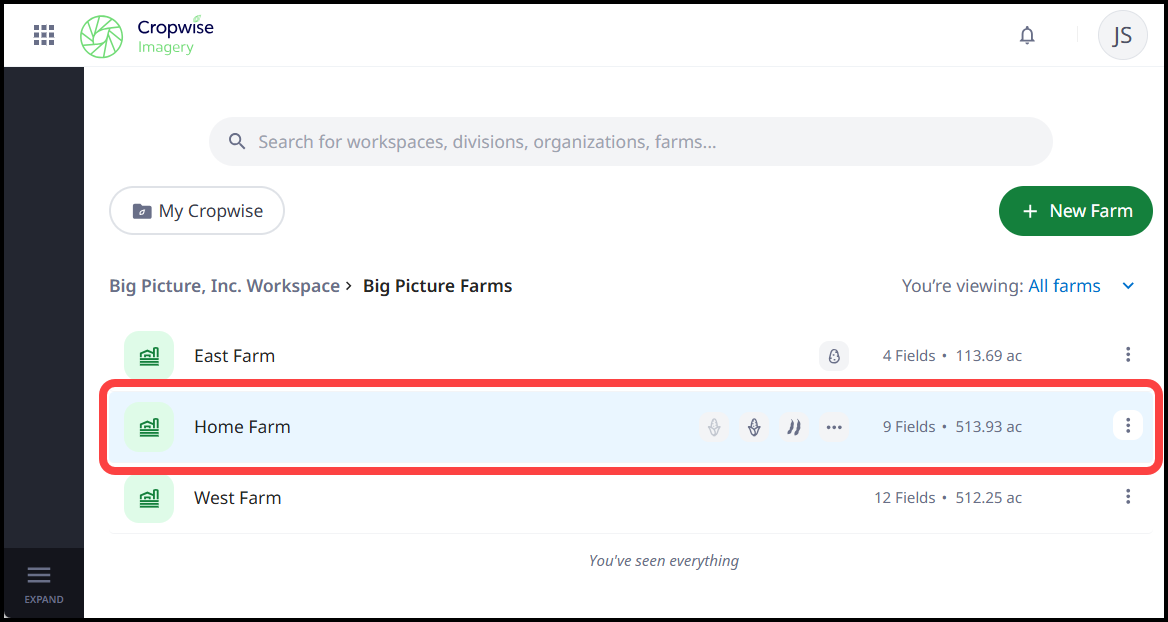1168x622 pixels.
Task: Toggle the faded corn crop icon on Home Farm
Action: pyautogui.click(x=714, y=426)
